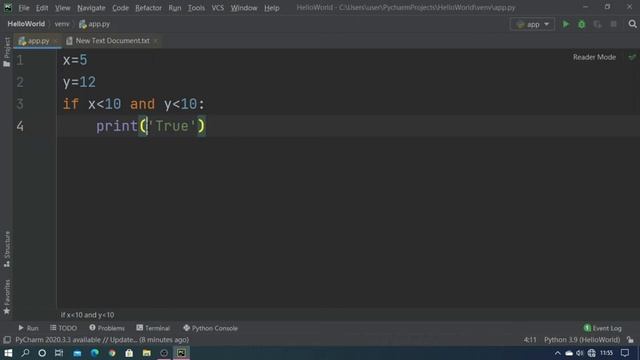640x360 pixels.
Task: Open Cortana circle in taskbar
Action: (42, 353)
